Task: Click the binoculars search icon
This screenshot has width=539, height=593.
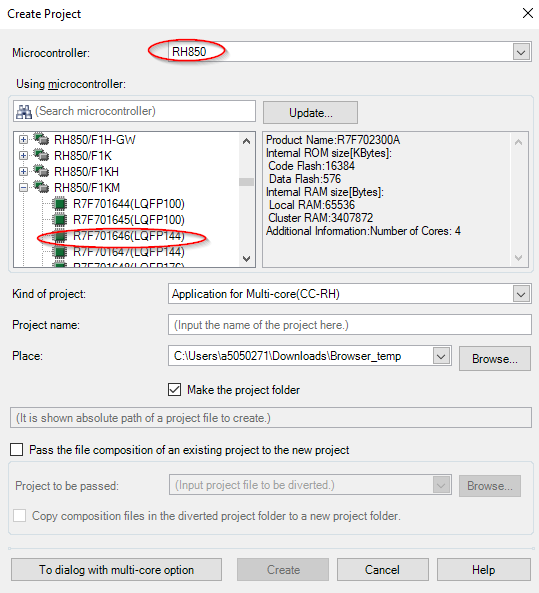Action: (24, 112)
